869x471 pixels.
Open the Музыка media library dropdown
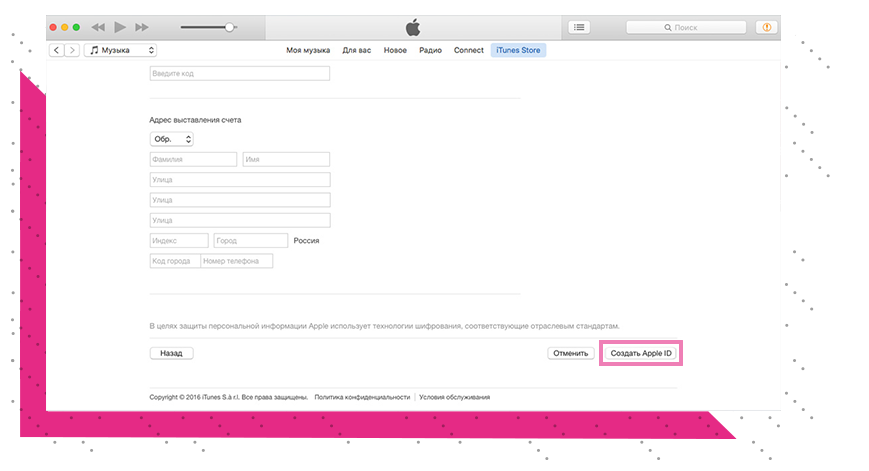121,50
